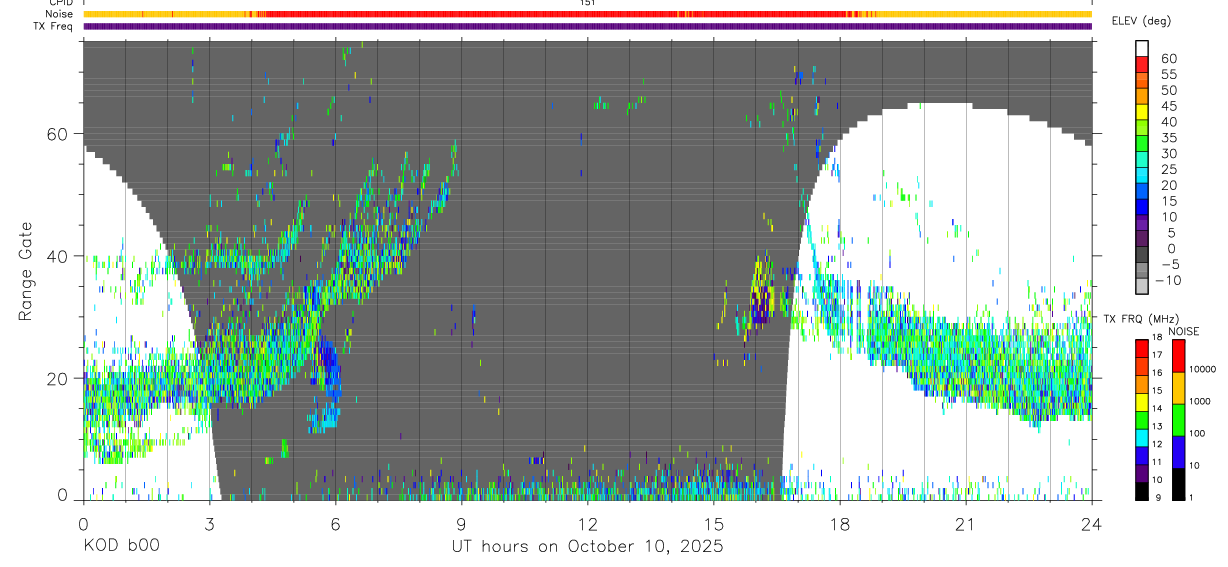Click the 'ELEV (deg)' color bar title
The width and height of the screenshot is (1228, 567).
[1142, 21]
